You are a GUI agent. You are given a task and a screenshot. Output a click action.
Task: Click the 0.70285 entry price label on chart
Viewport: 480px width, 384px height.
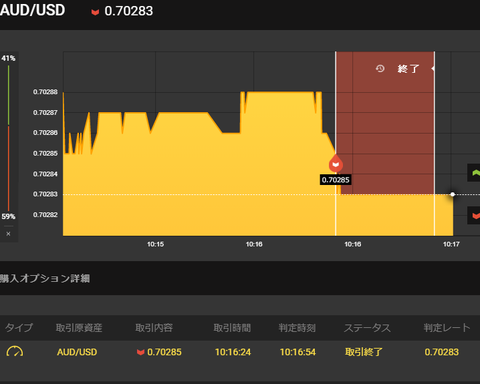(x=335, y=180)
